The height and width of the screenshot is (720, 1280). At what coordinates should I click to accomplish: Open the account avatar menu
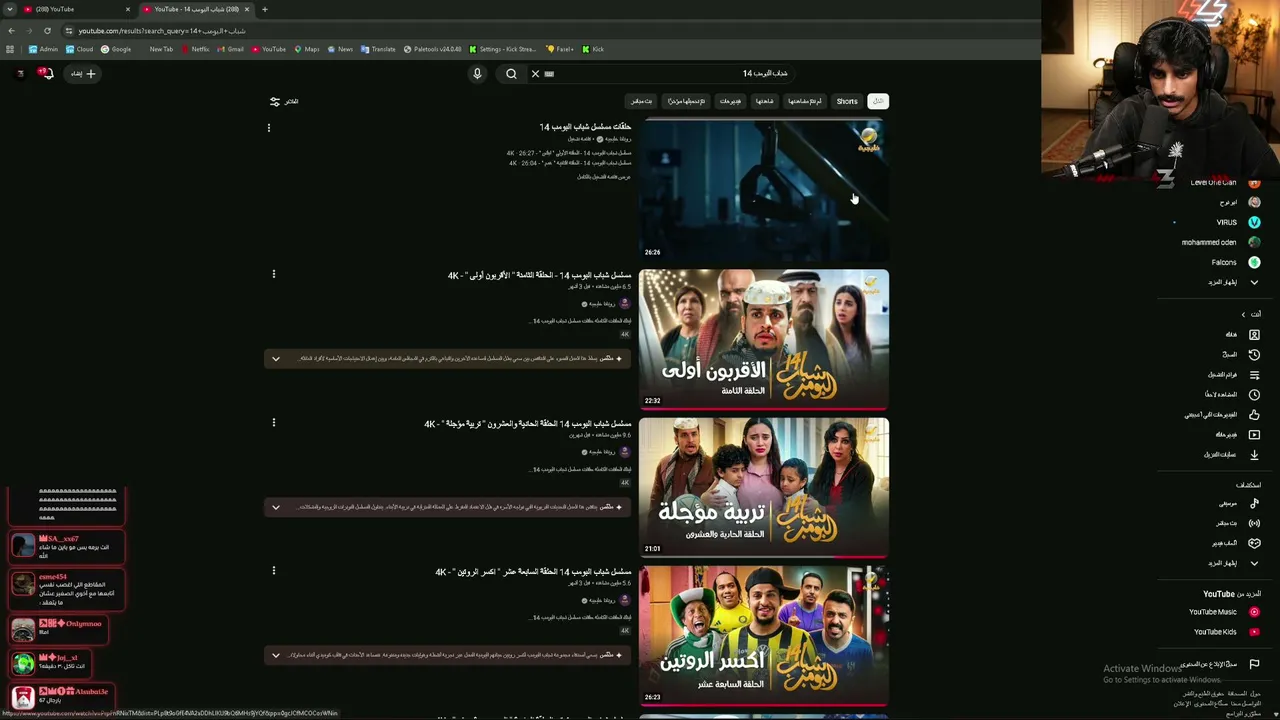[20, 73]
